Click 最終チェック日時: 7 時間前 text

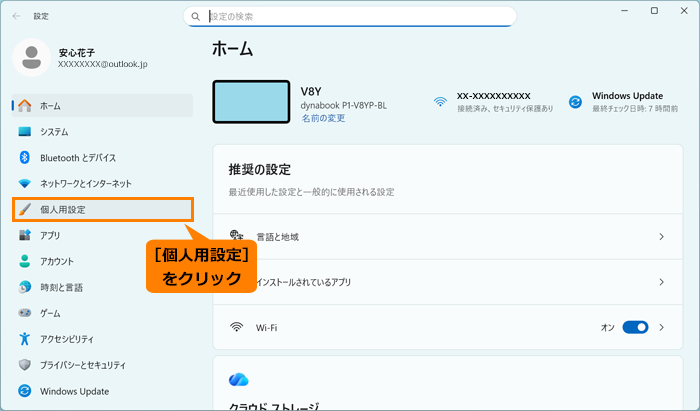(635, 108)
